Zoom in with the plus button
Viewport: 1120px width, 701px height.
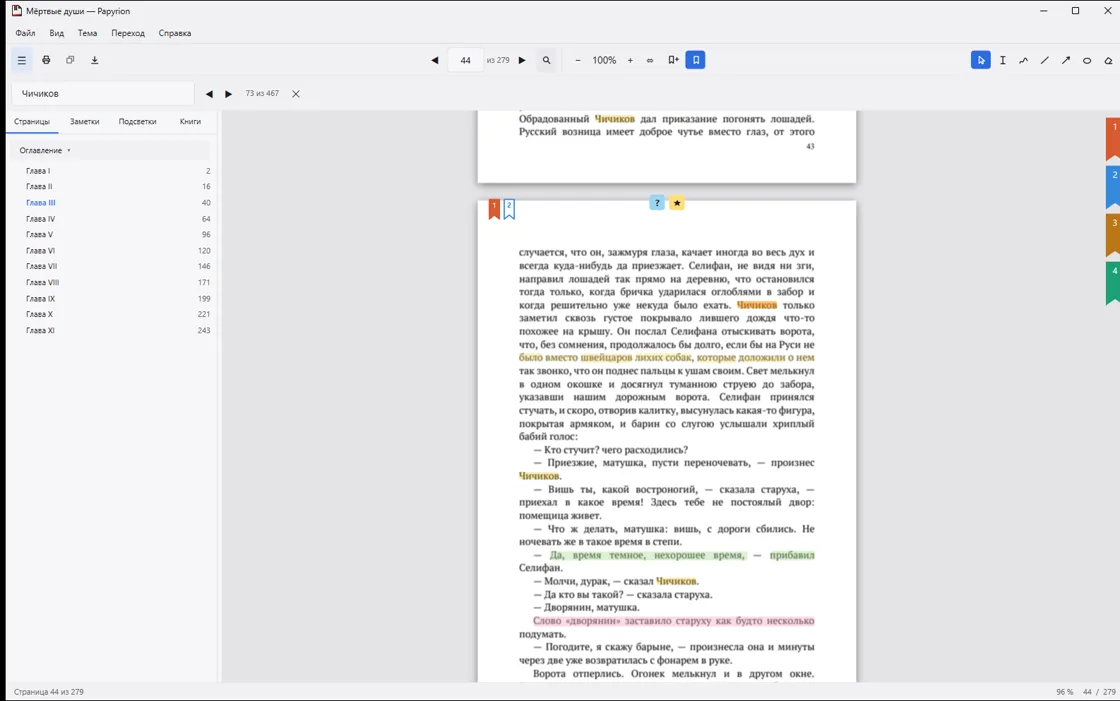click(x=630, y=60)
